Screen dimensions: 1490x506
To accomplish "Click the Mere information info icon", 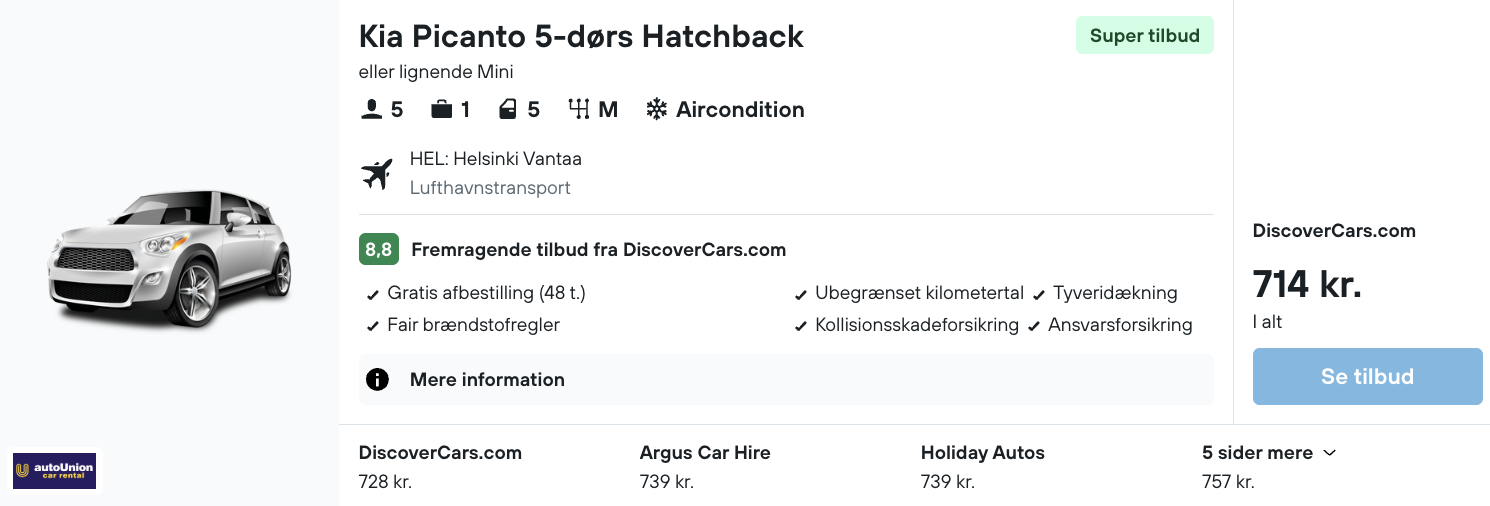I will pos(377,380).
